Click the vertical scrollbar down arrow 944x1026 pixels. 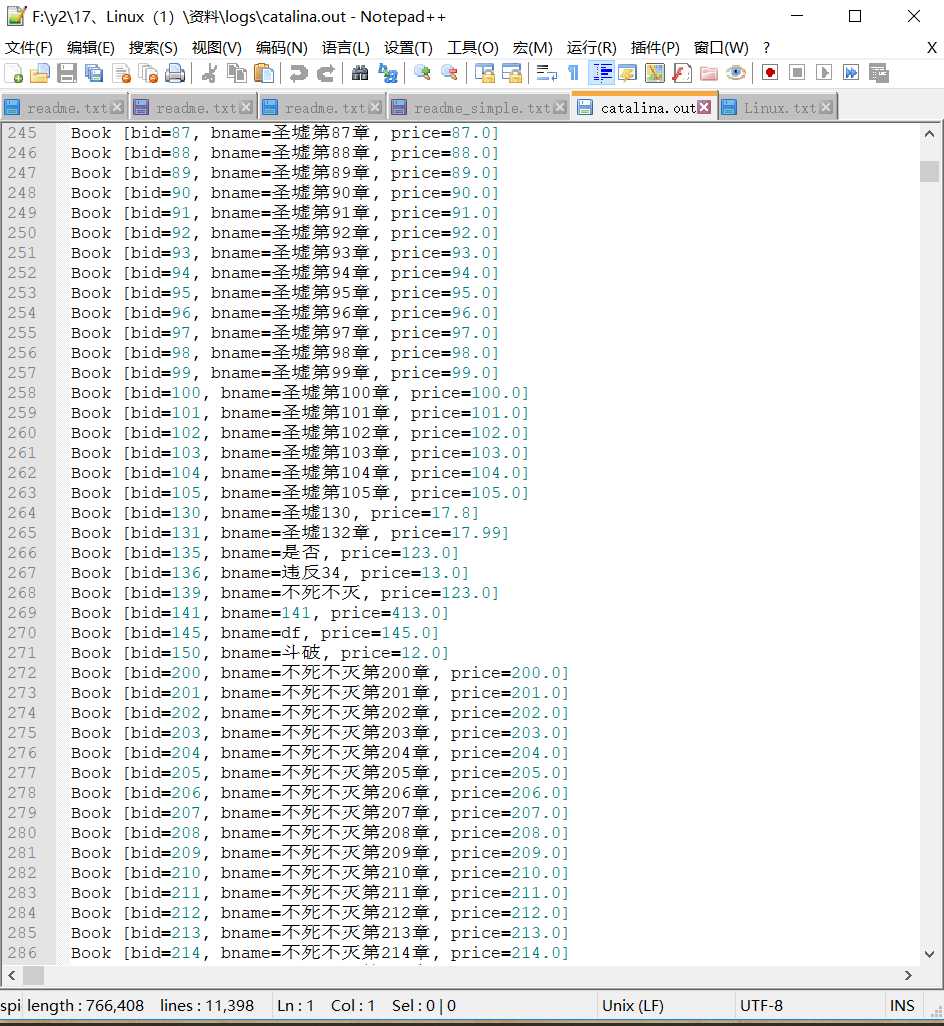click(930, 954)
